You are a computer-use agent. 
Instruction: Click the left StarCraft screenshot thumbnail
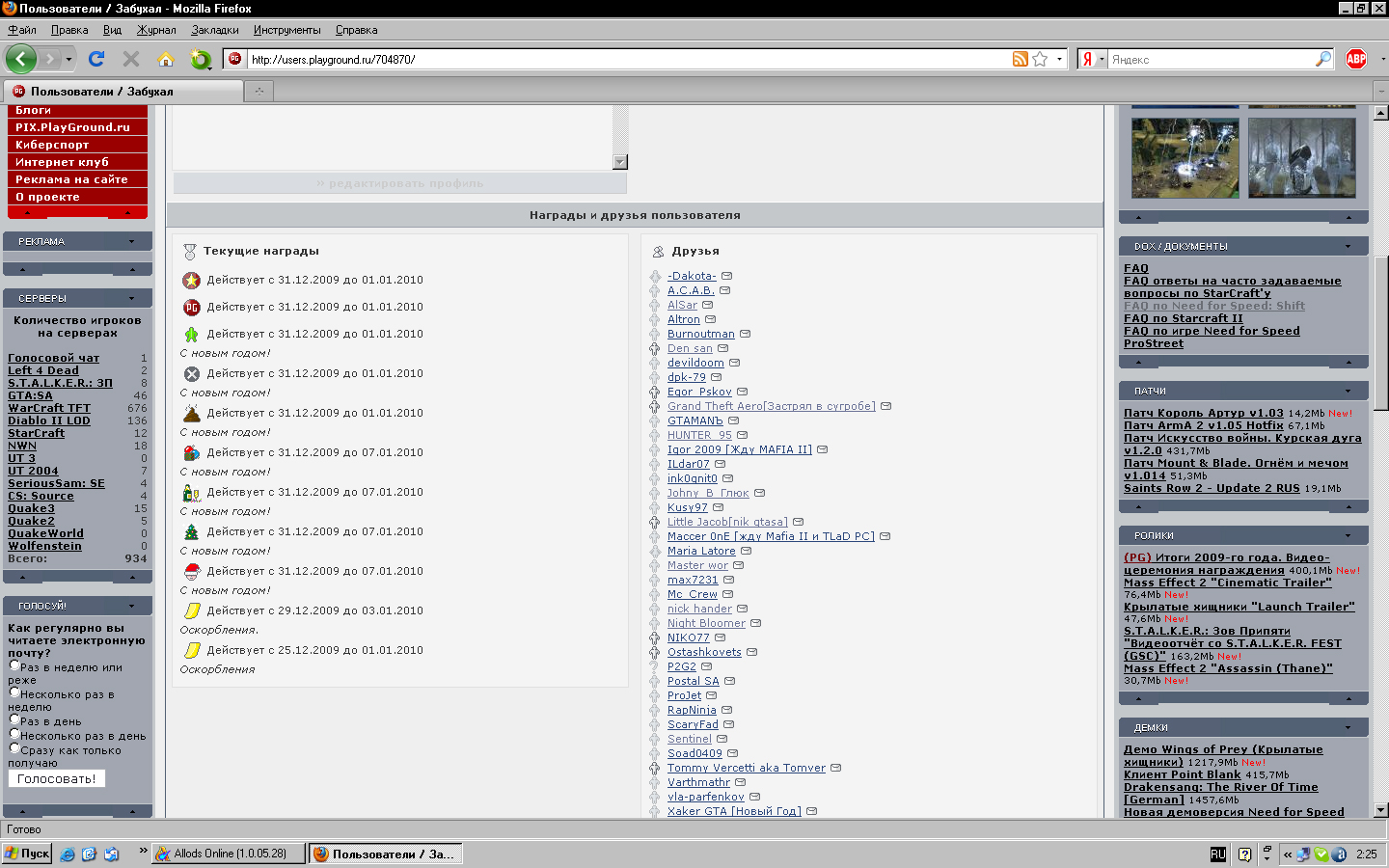coord(1185,158)
